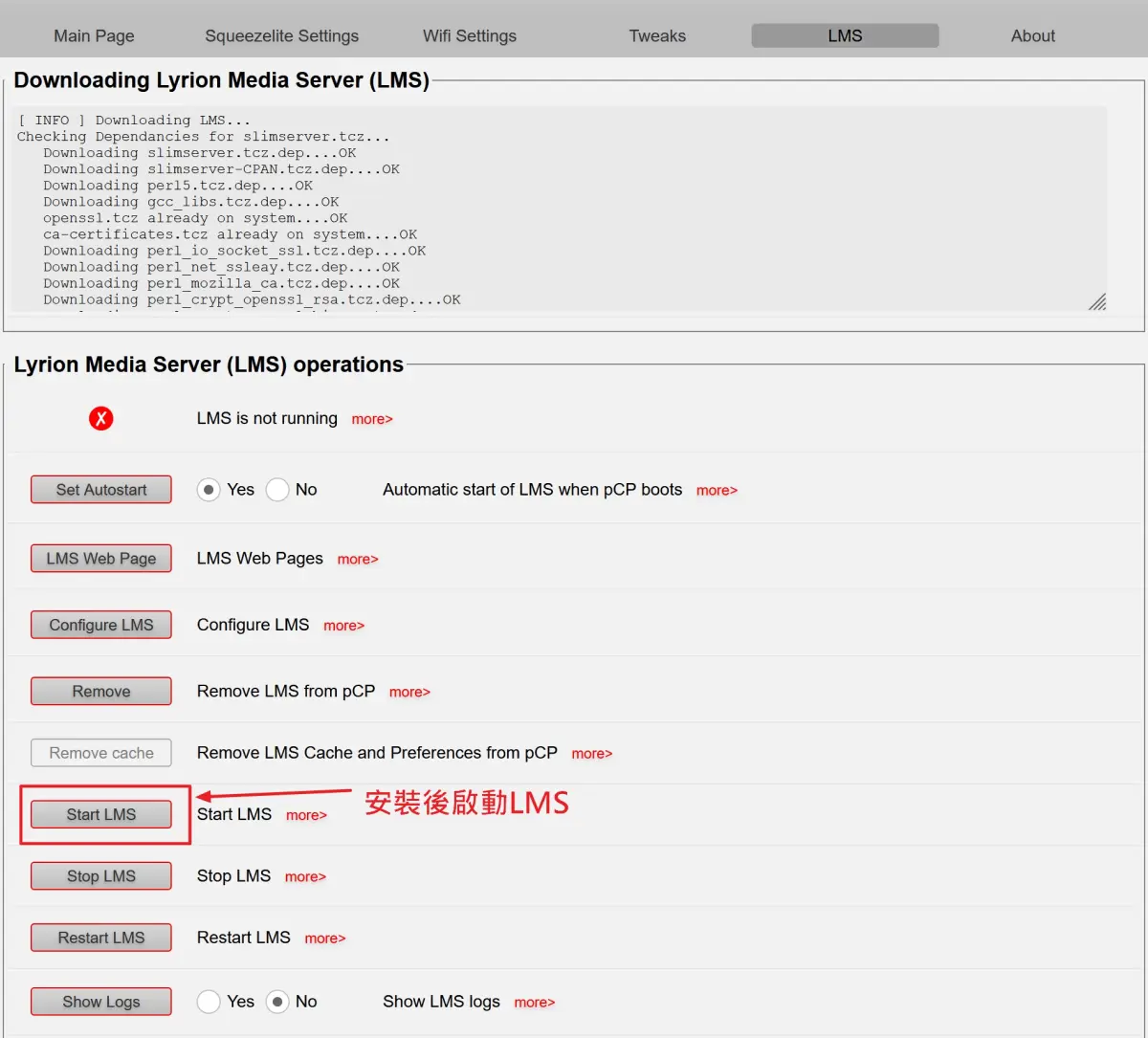Click 'Lyrion Media Server (LMS) operations' heading
The width and height of the screenshot is (1148, 1038).
(x=209, y=364)
